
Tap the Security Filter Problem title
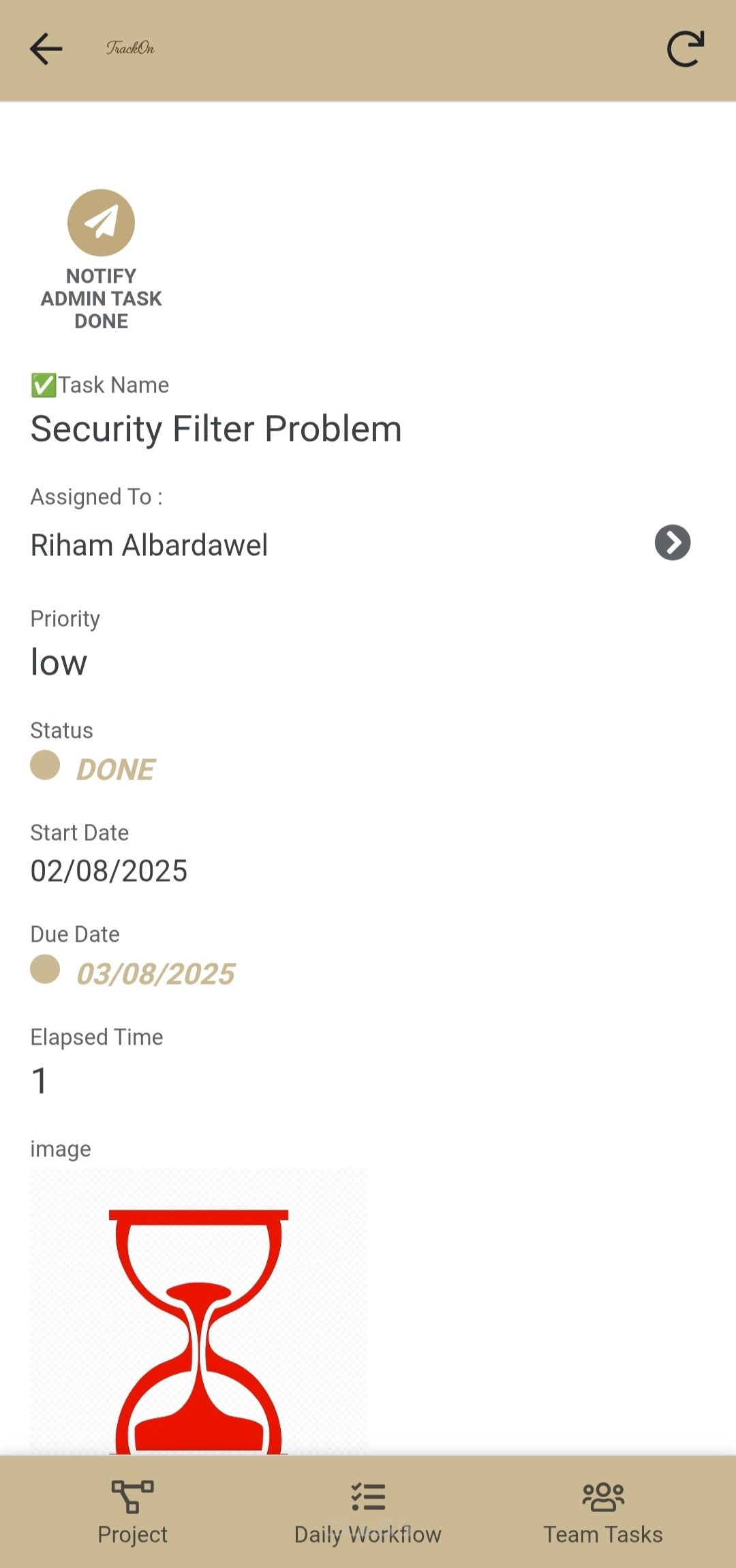(x=216, y=429)
